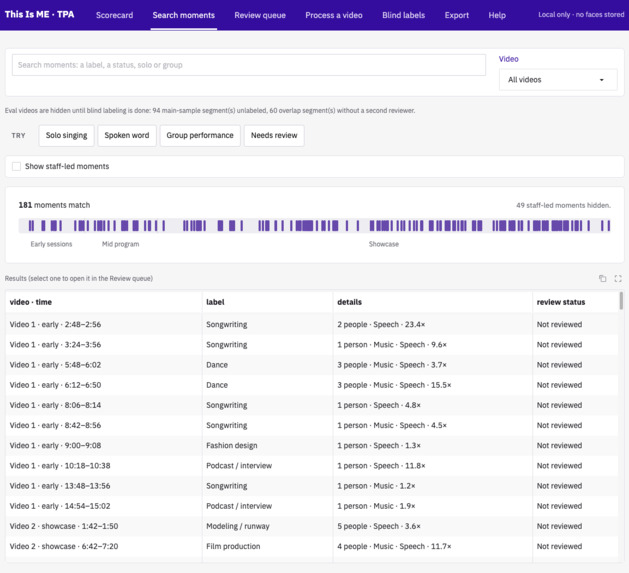The width and height of the screenshot is (629, 573).
Task: Open the Blind labels tab
Action: [403, 15]
